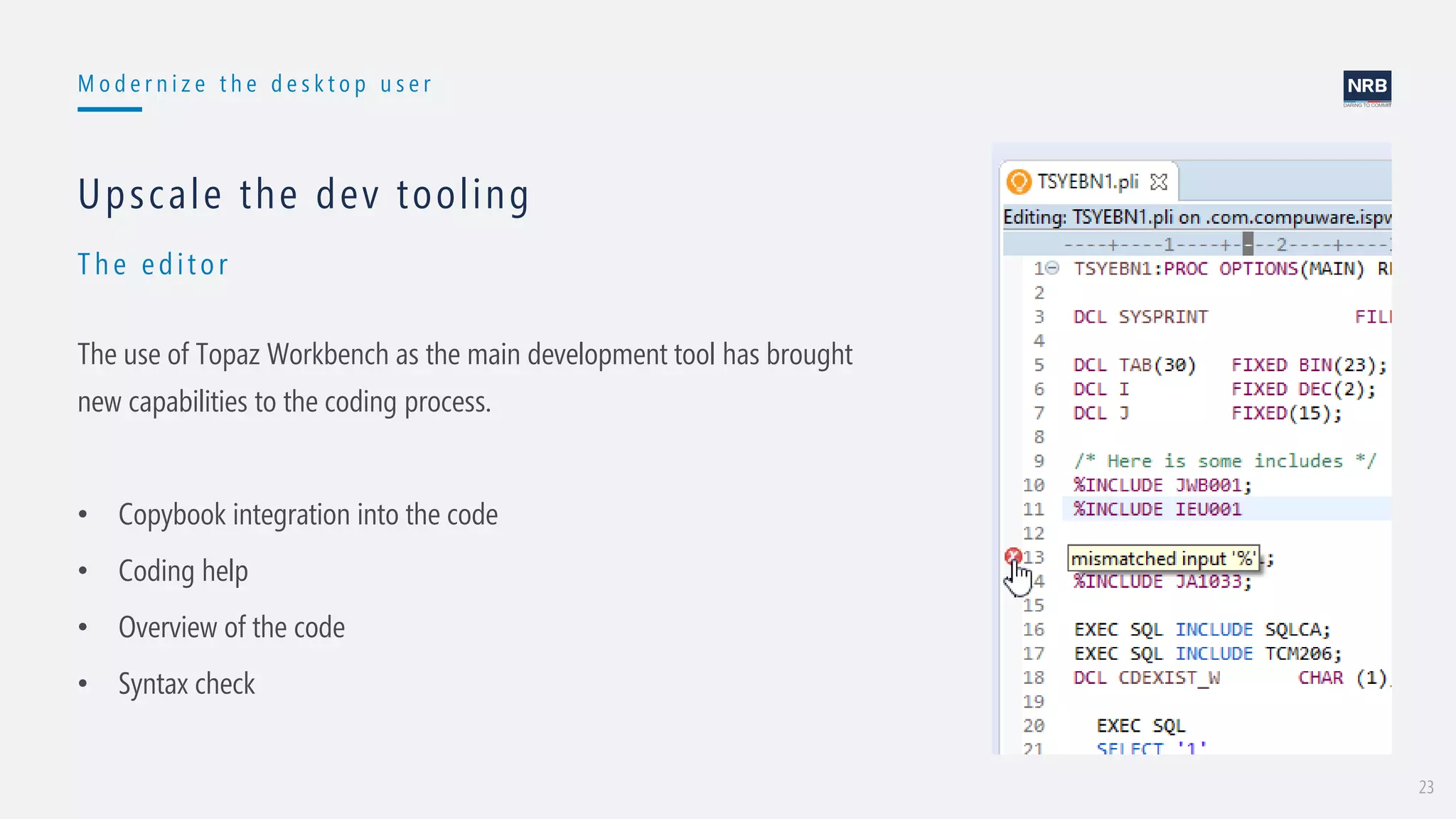Click slide page number 23
This screenshot has width=1456, height=819.
coord(1426,787)
